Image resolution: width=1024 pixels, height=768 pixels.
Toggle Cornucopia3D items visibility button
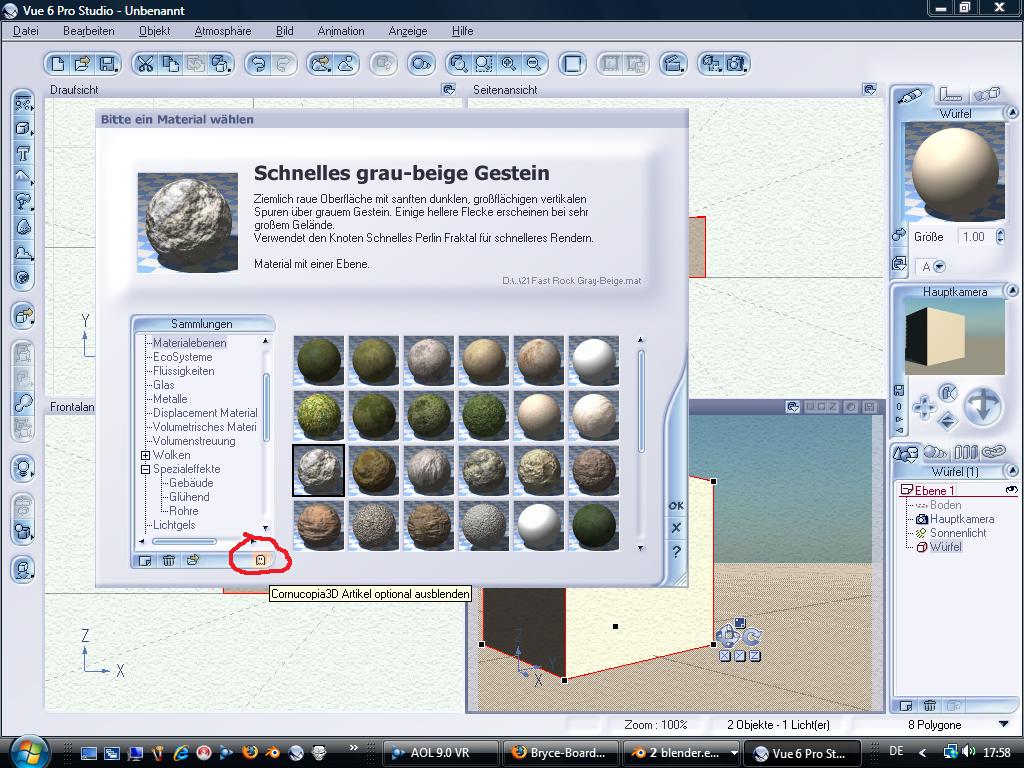(x=260, y=560)
